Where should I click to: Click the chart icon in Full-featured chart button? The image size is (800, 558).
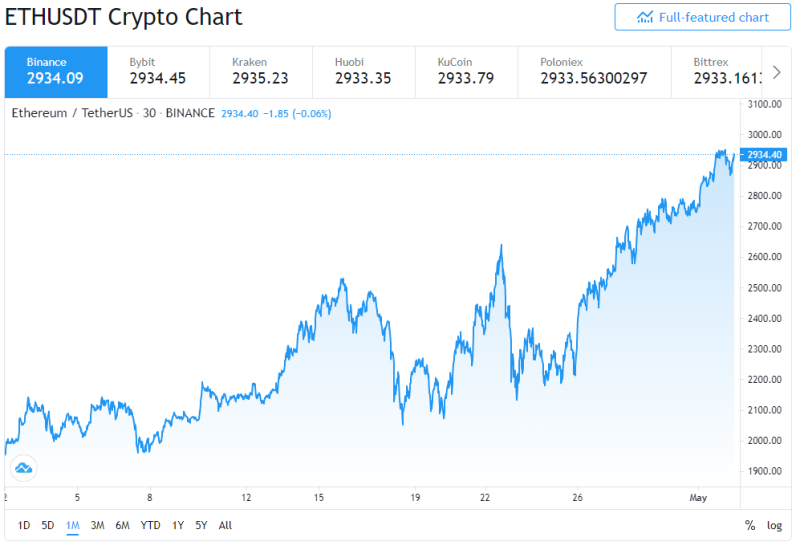[x=644, y=17]
